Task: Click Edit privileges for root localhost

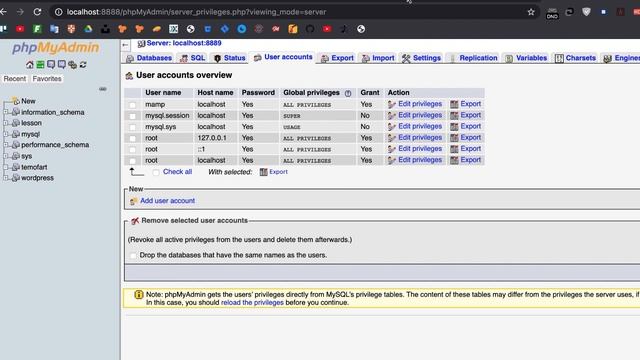Action: click(420, 160)
